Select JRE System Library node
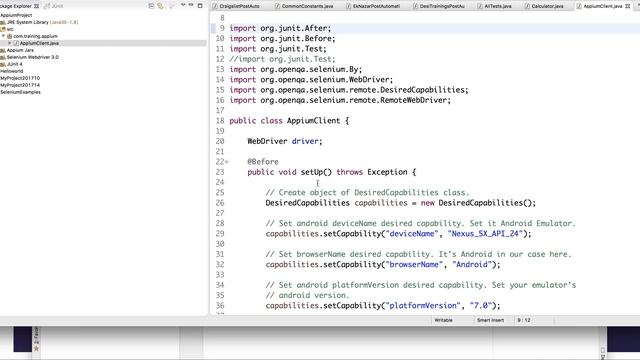 (x=42, y=22)
